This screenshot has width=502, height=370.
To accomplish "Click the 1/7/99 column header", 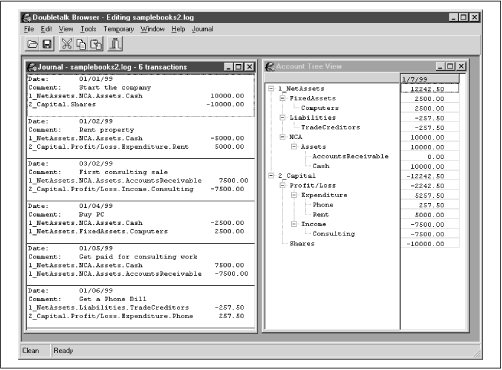I will point(430,79).
